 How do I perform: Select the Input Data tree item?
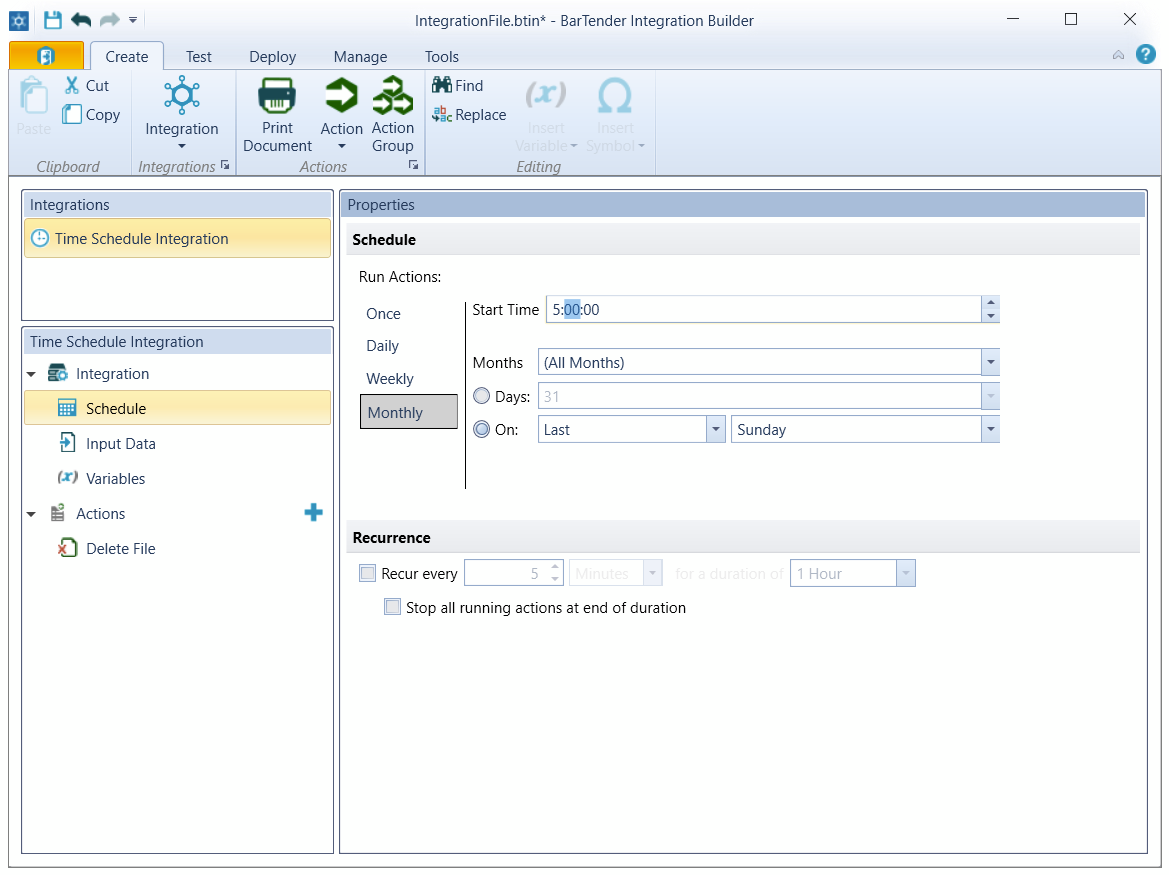point(120,443)
